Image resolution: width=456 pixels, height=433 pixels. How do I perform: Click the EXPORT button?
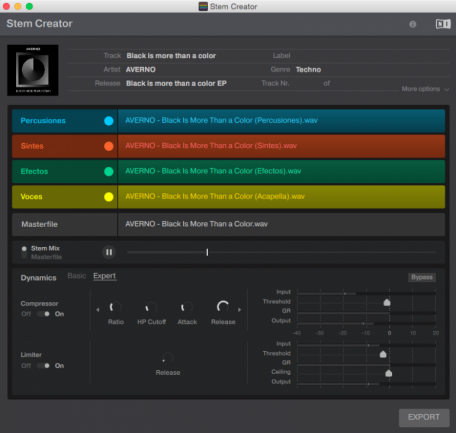[424, 417]
